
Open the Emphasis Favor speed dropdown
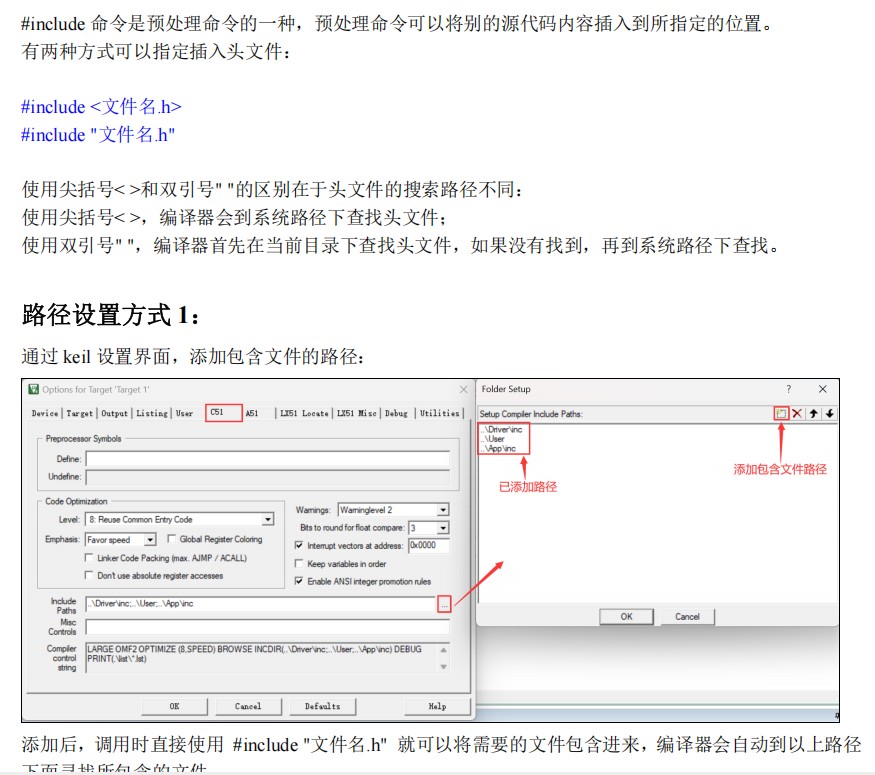click(150, 540)
